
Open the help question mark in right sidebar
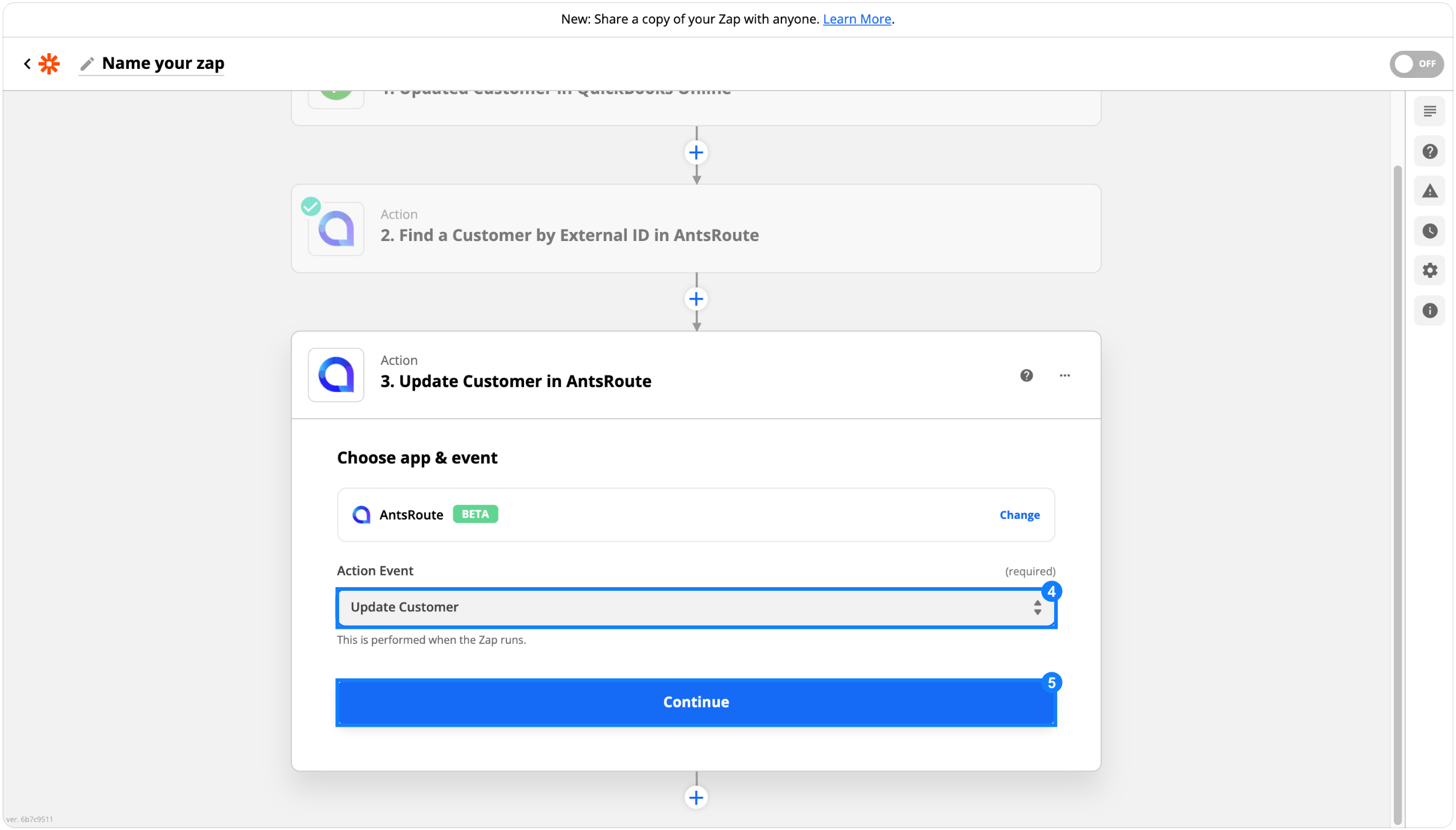point(1429,151)
